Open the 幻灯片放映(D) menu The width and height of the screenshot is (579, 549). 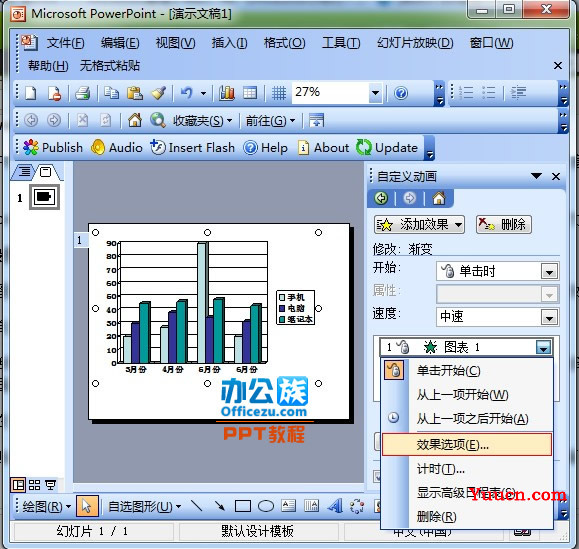click(x=415, y=43)
